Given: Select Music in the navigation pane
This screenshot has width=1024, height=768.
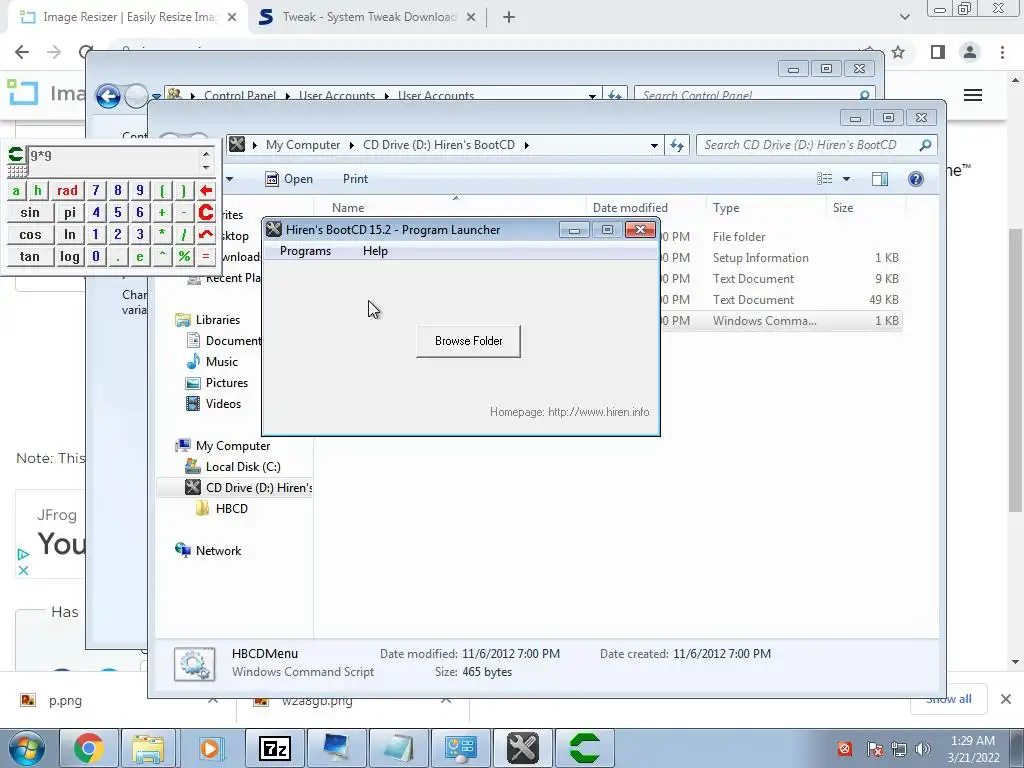Looking at the screenshot, I should pos(221,362).
